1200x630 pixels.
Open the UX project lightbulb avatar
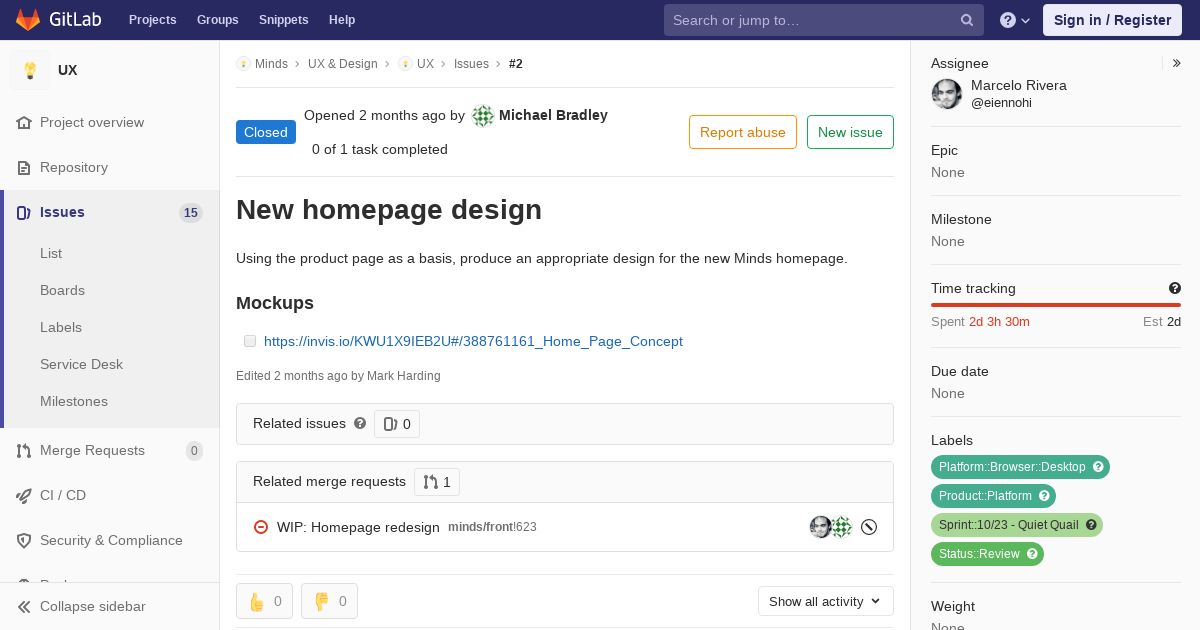tap(30, 70)
